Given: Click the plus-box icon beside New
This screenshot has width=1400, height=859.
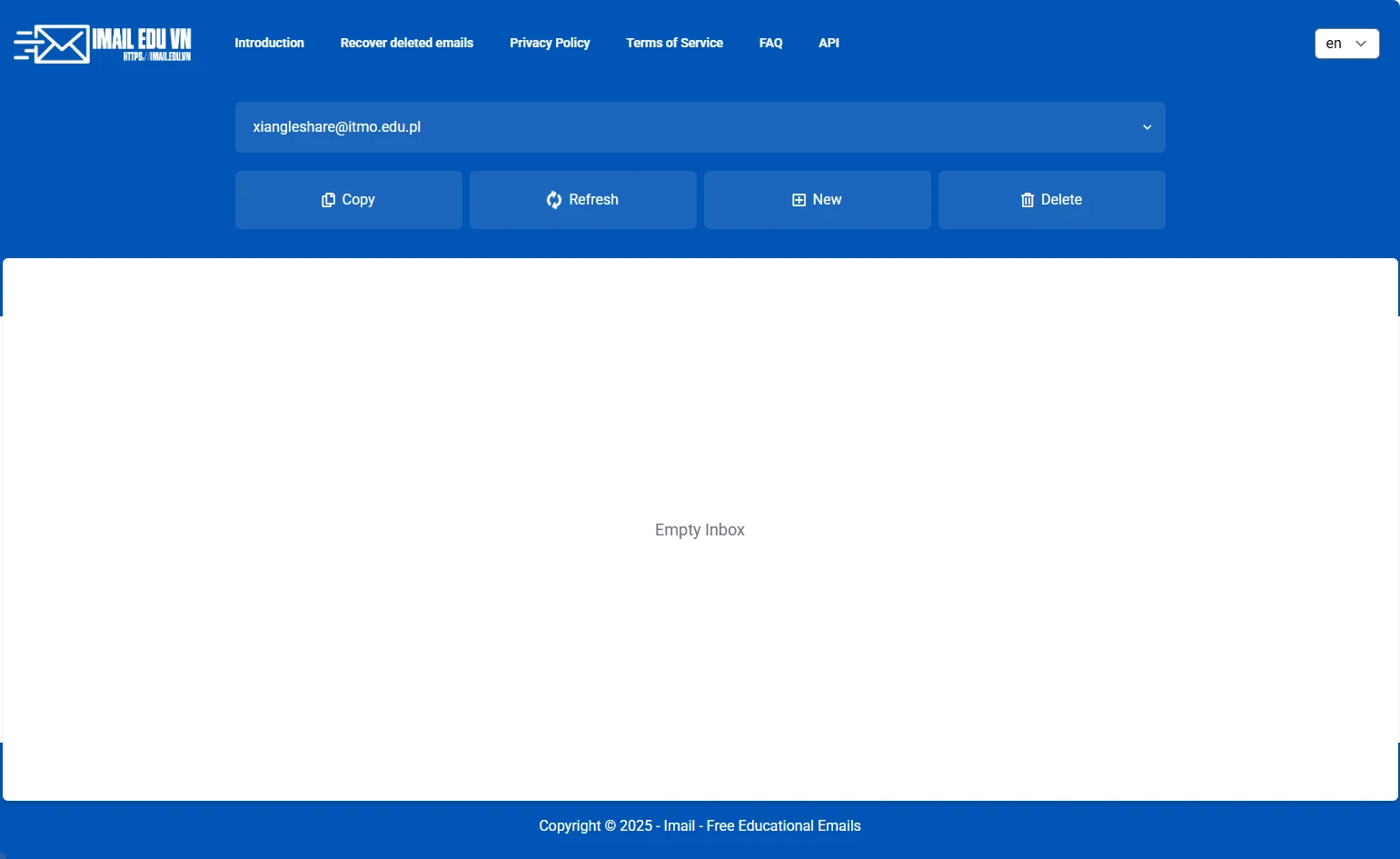Looking at the screenshot, I should [799, 200].
